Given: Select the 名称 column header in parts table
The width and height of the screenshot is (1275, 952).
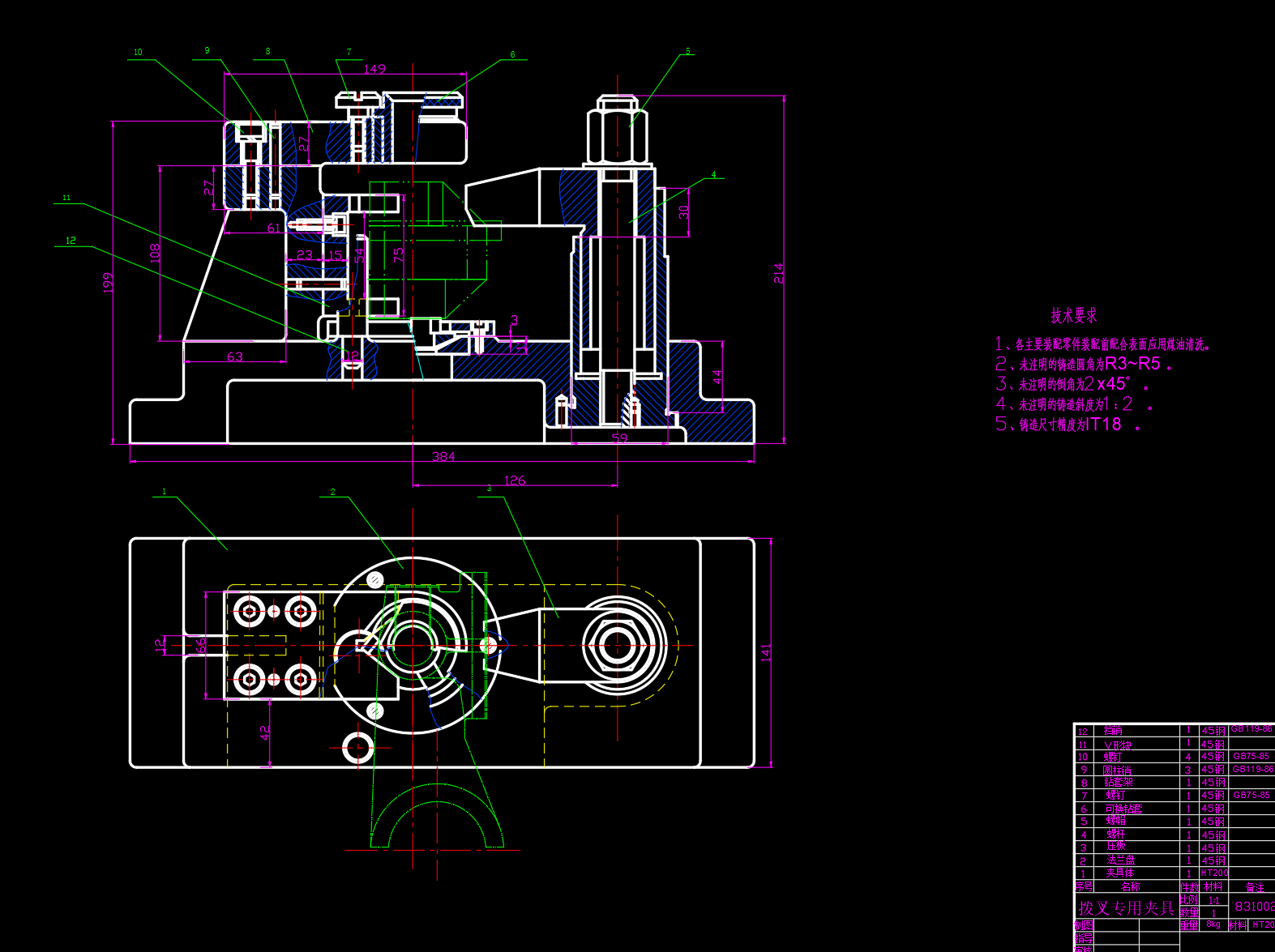Looking at the screenshot, I should tap(1129, 887).
